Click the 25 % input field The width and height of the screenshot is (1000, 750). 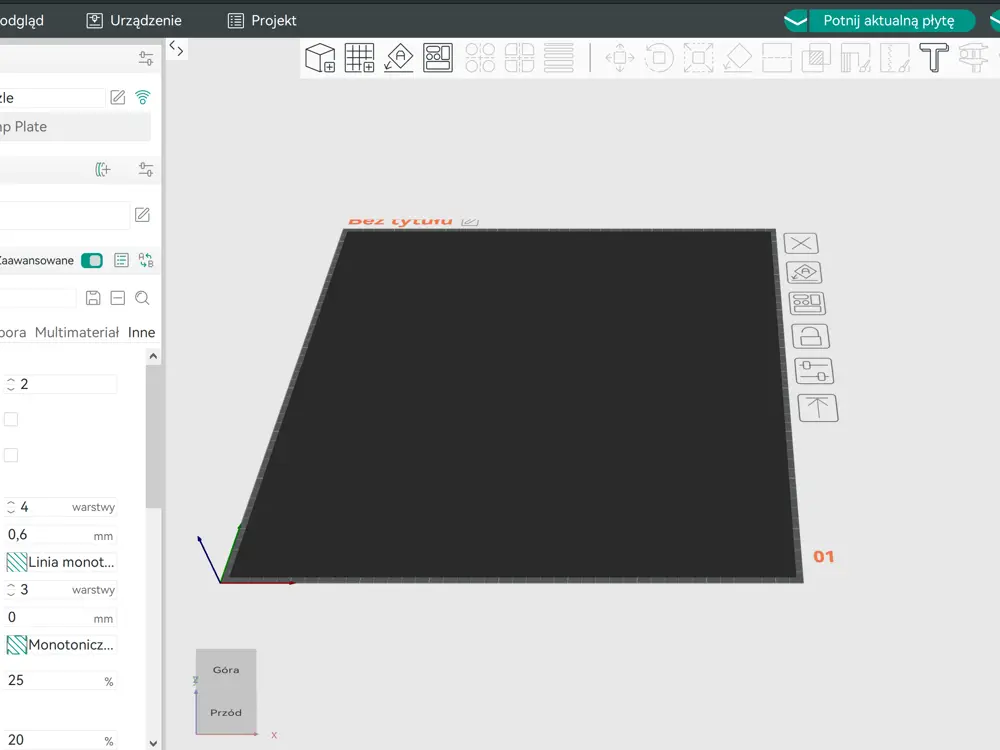coord(61,680)
